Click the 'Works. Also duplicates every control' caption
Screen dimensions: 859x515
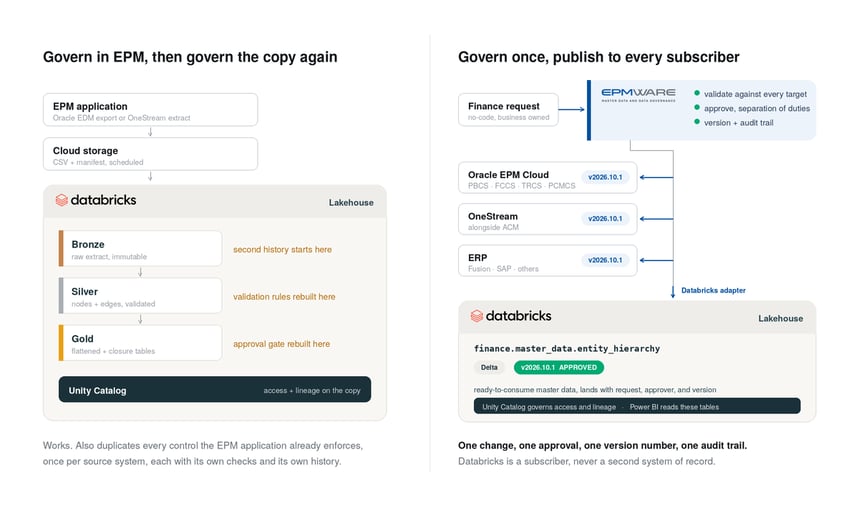203,453
